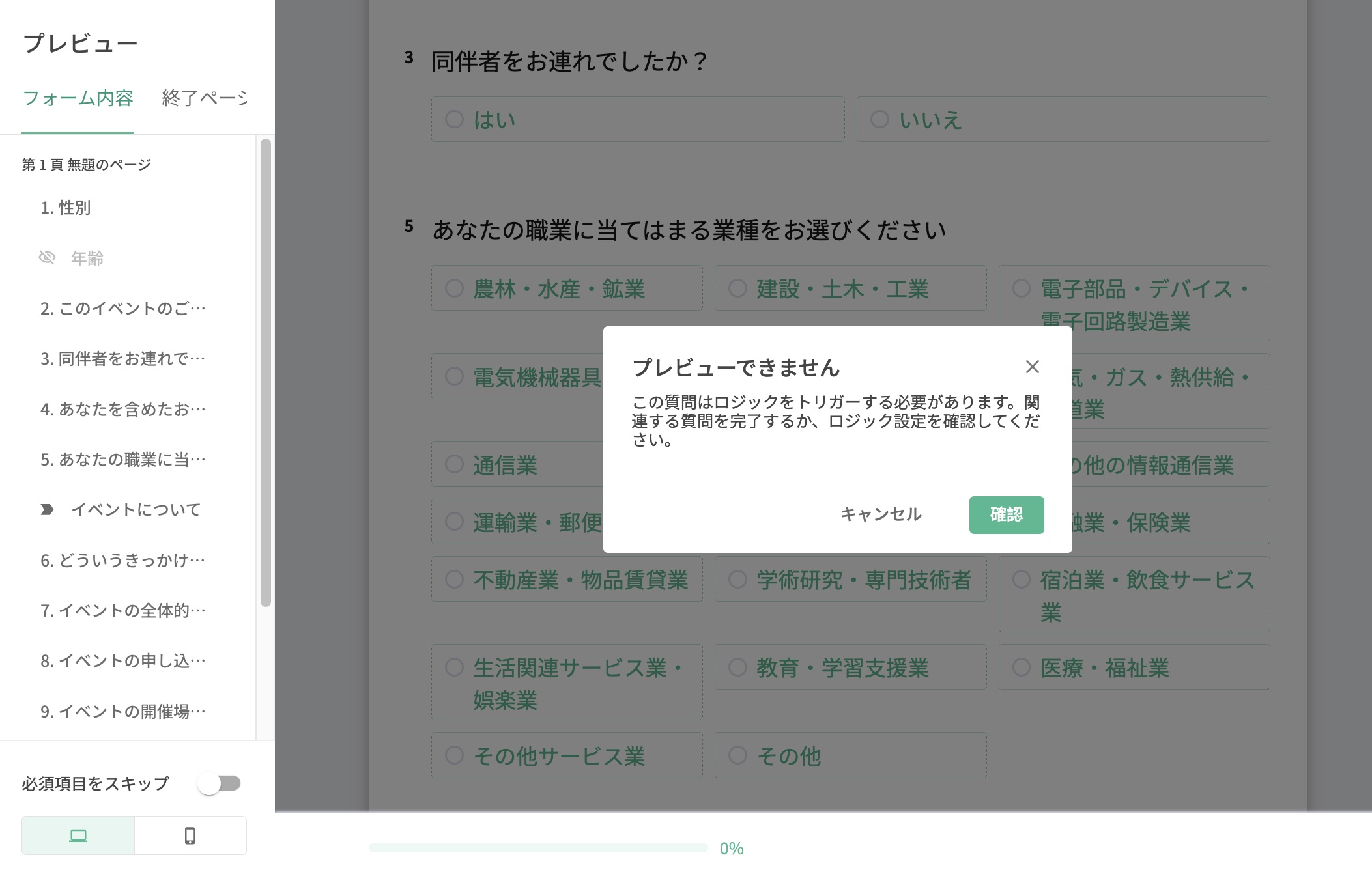Click the hidden-eye icon beside 年齢
Screen dimensions: 1372x870
(x=47, y=258)
